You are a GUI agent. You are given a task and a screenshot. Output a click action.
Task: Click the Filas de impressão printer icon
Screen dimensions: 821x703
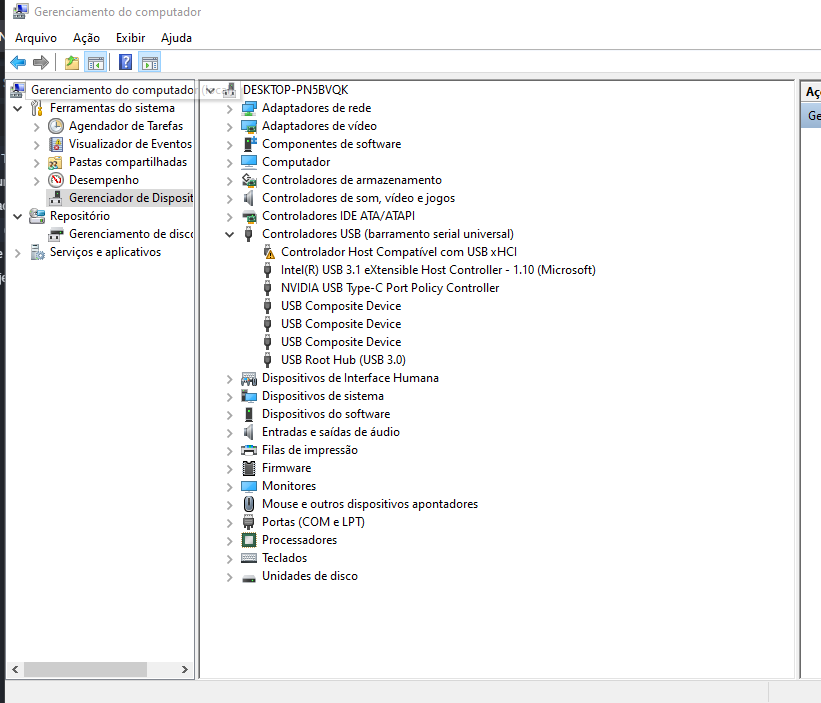(x=249, y=450)
